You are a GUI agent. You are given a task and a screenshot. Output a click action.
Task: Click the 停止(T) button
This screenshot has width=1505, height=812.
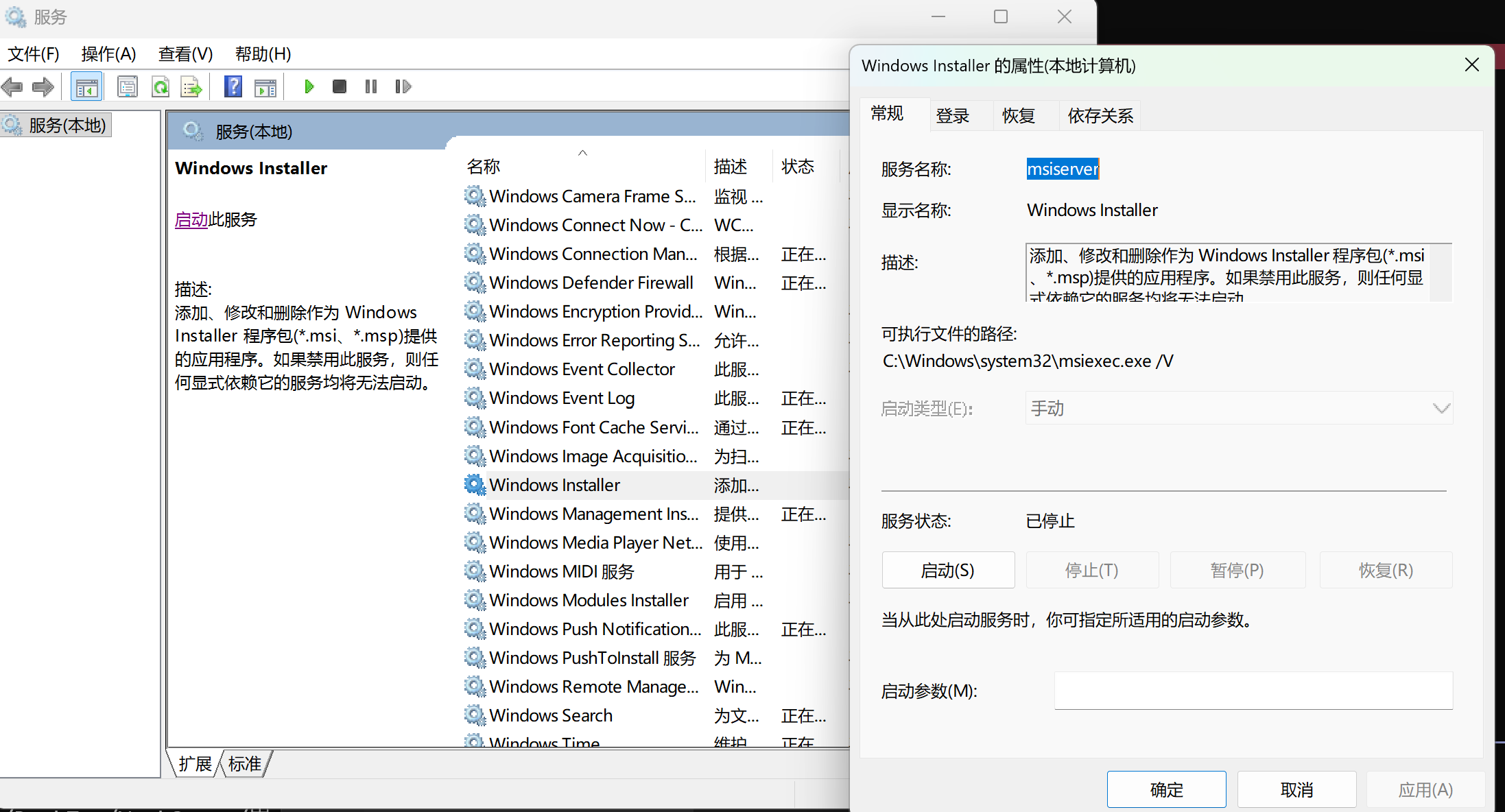1092,570
